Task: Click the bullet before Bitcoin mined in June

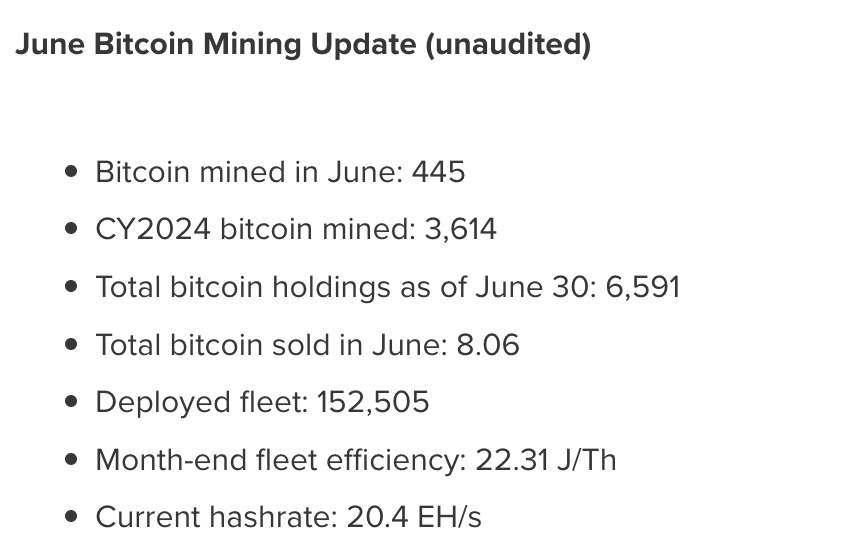Action: tap(70, 172)
